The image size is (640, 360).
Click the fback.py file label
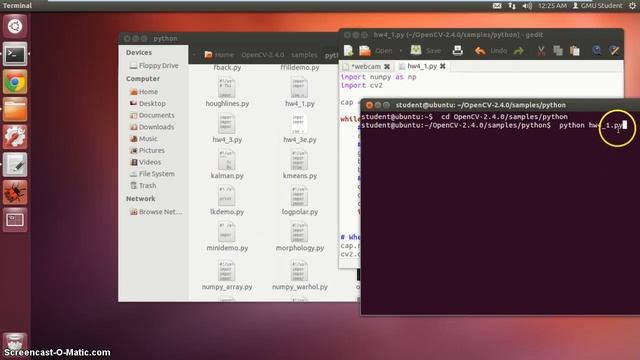click(x=227, y=68)
